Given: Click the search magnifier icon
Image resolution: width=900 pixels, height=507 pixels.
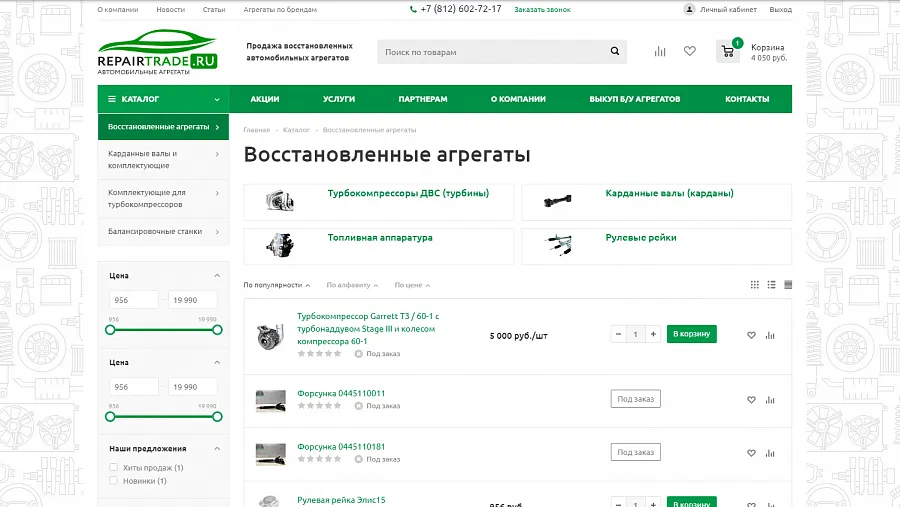Looking at the screenshot, I should coord(615,51).
